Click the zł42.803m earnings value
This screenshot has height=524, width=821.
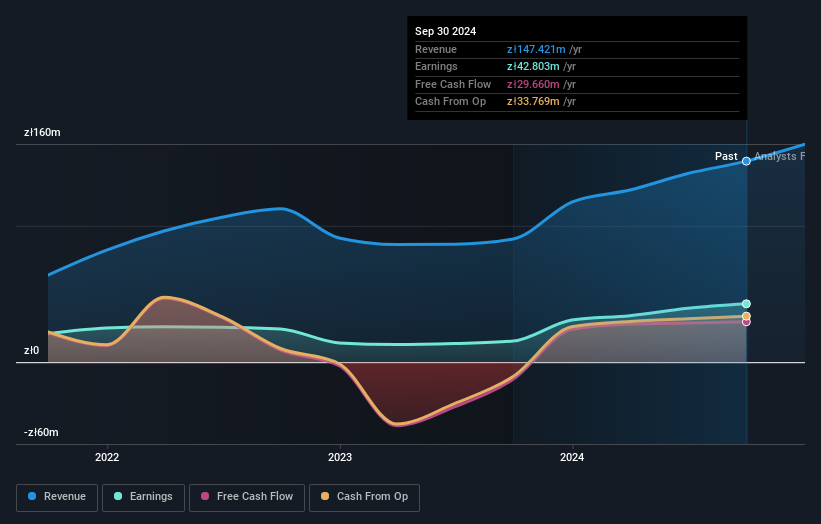tap(533, 66)
